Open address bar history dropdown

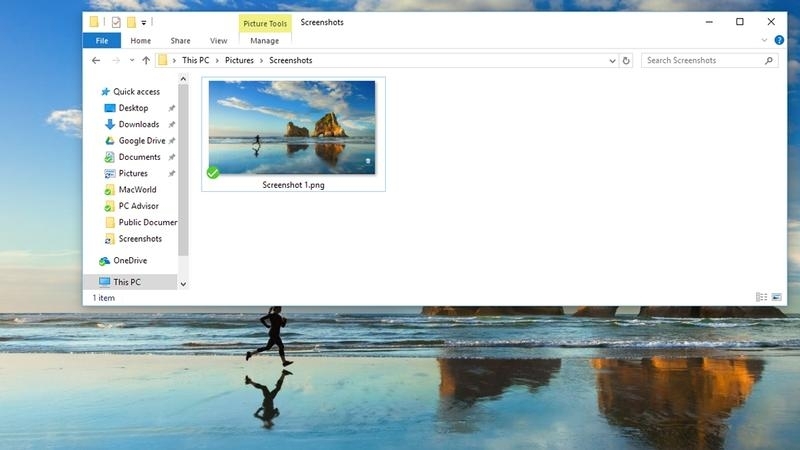coord(612,61)
